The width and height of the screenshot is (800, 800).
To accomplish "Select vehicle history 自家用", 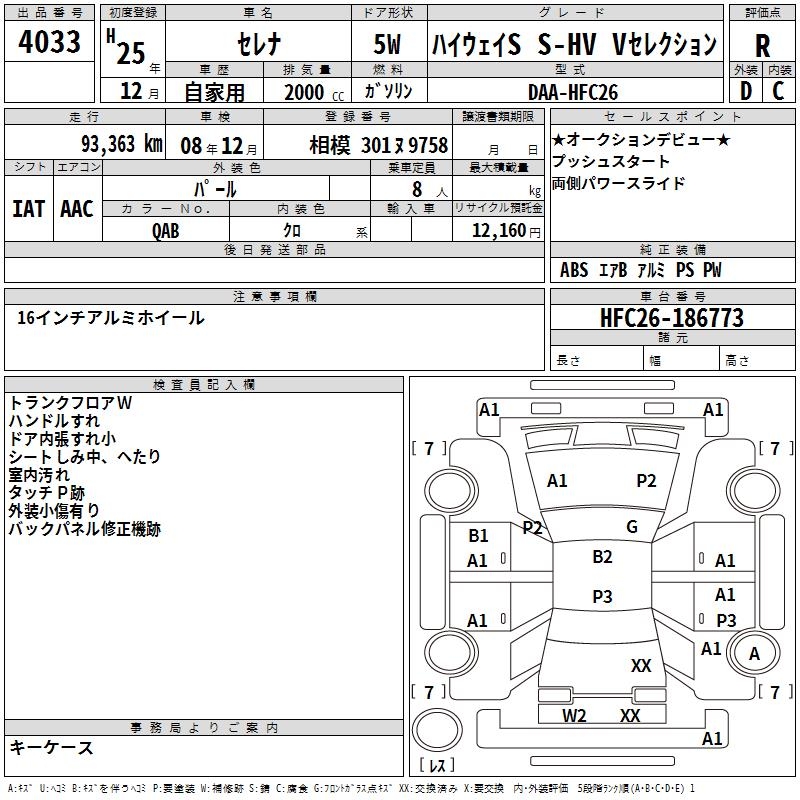I will point(214,92).
